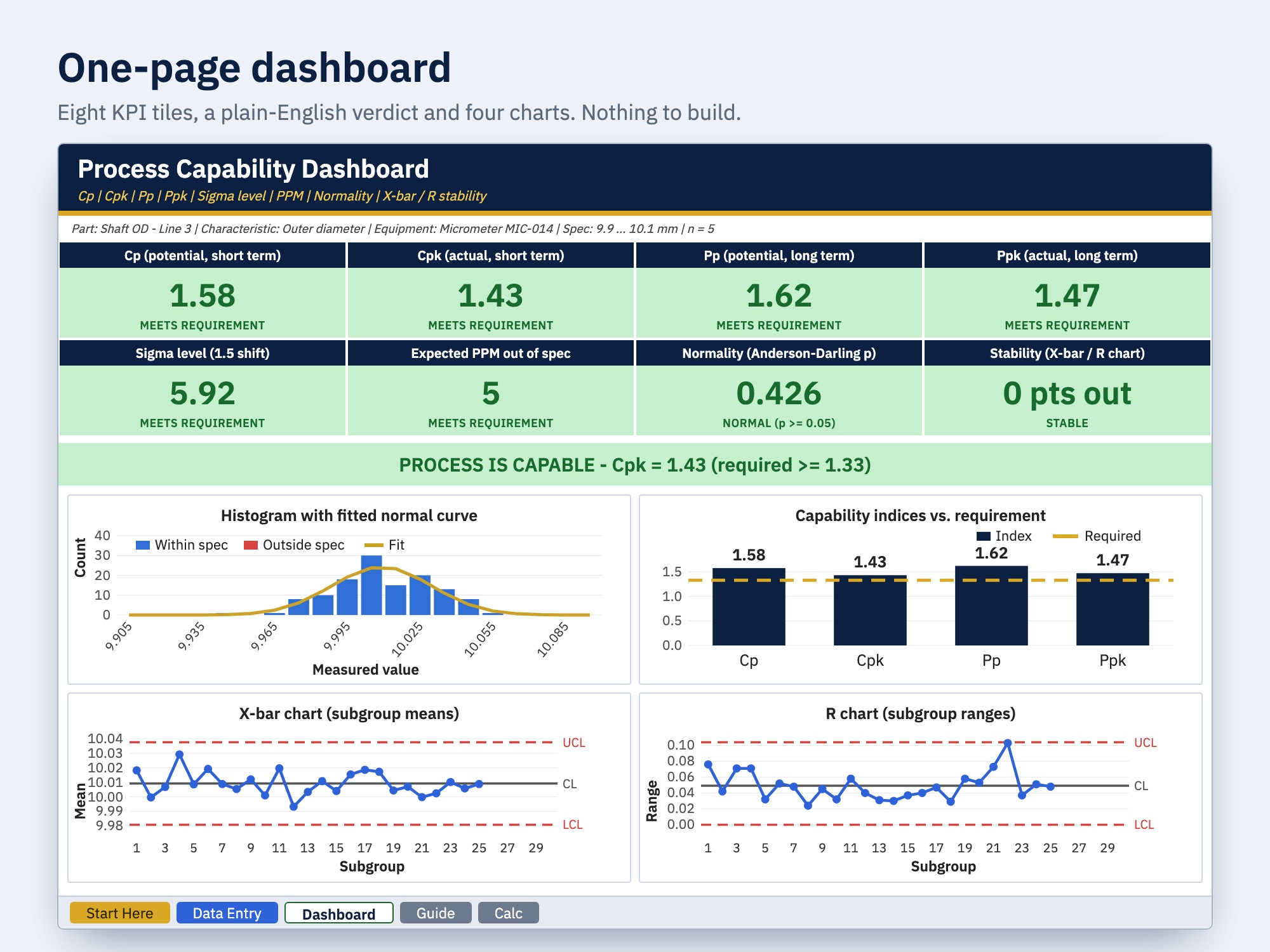1270x952 pixels.
Task: Click the UCL label on X-bar chart
Action: [x=574, y=743]
